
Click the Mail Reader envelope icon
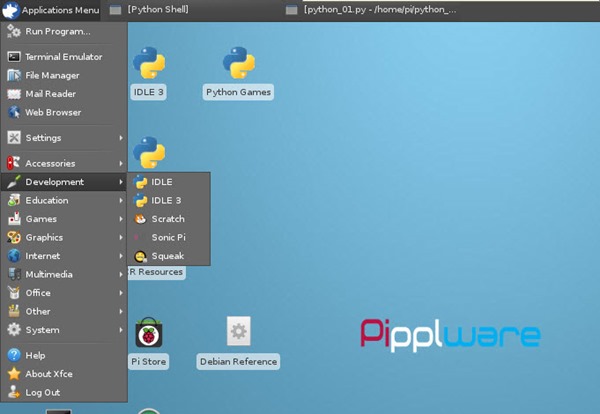[14, 94]
